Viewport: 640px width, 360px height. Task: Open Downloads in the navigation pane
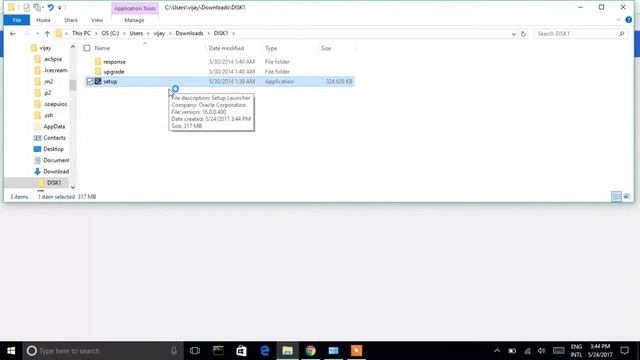point(56,171)
